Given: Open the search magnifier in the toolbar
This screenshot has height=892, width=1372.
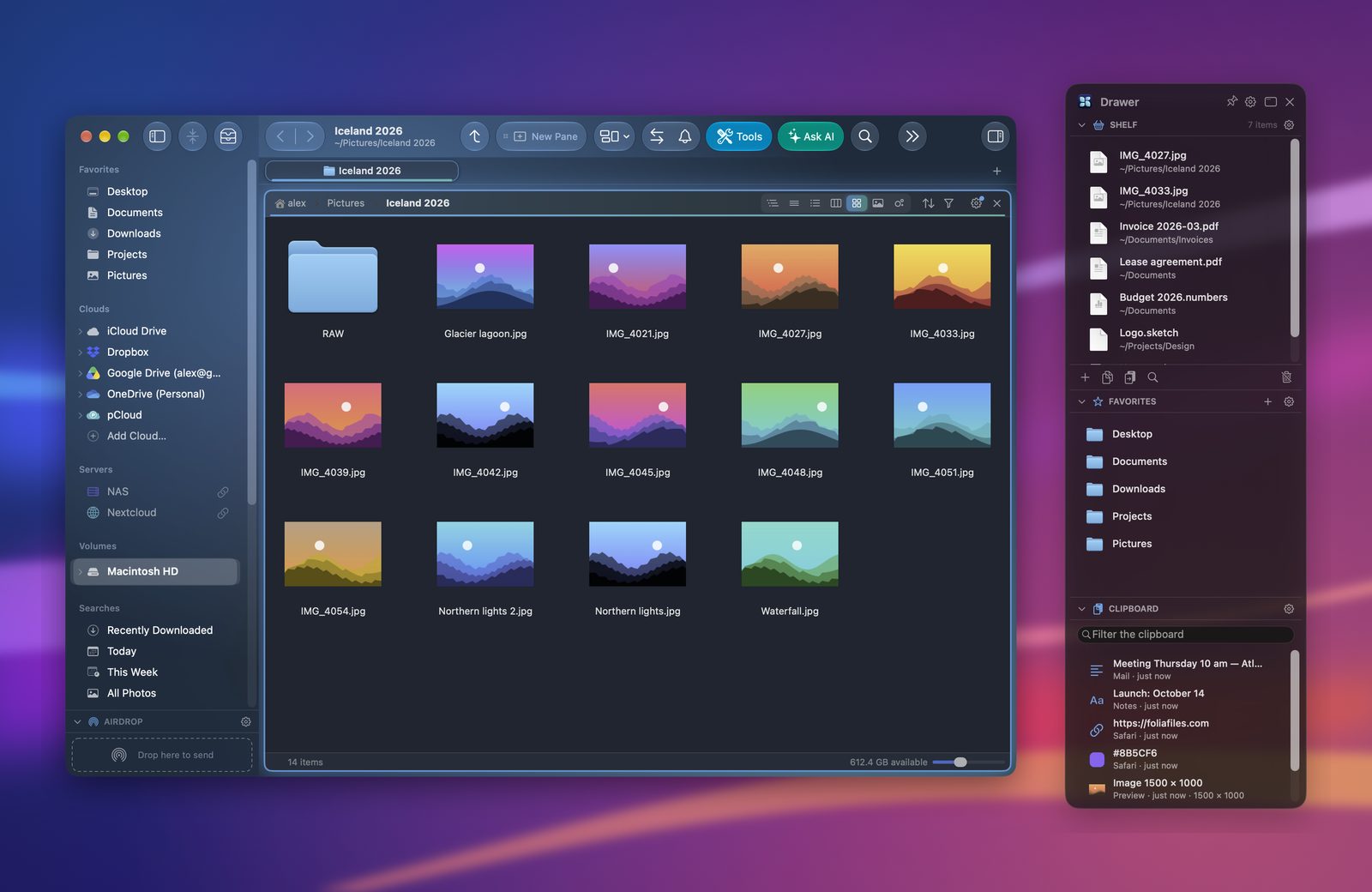Looking at the screenshot, I should [x=865, y=136].
